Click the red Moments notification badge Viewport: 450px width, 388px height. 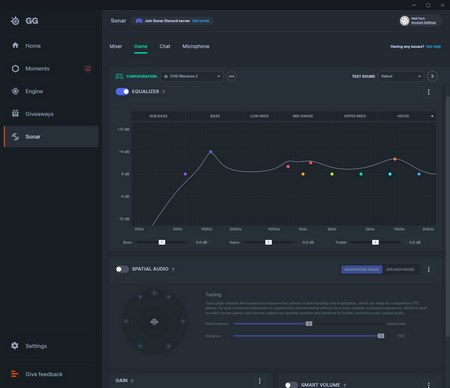[x=88, y=69]
